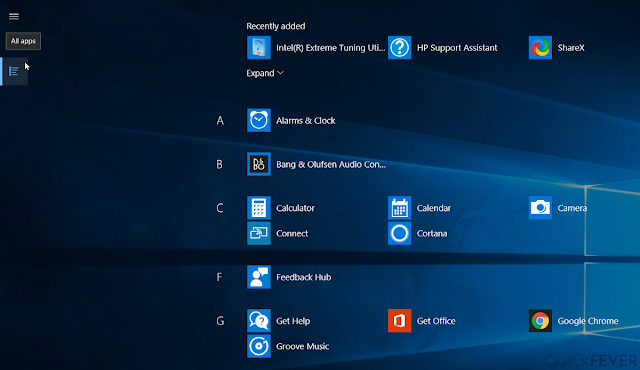Viewport: 640px width, 370px height.
Task: Select the All apps list icon
Action: 14,71
